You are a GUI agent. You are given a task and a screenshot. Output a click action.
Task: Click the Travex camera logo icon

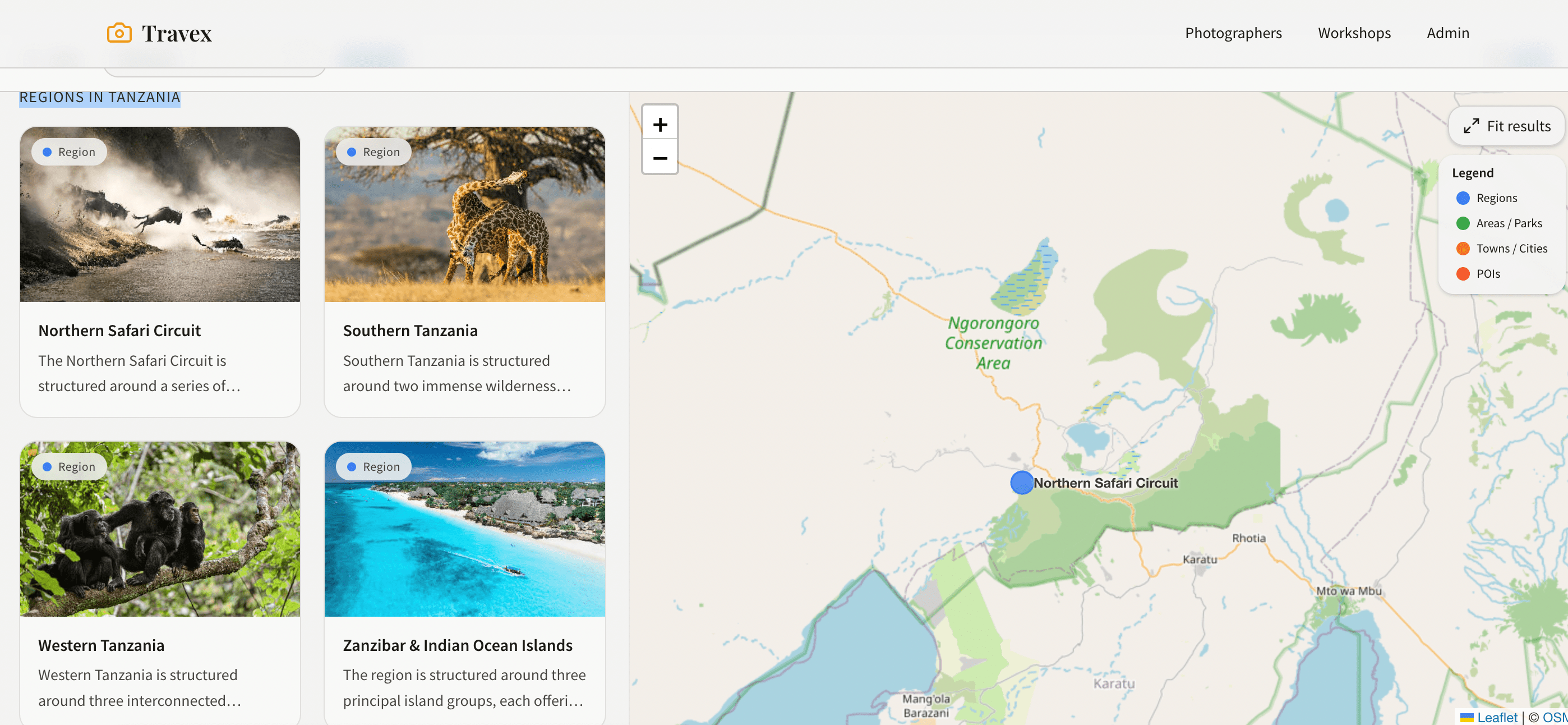[x=119, y=33]
